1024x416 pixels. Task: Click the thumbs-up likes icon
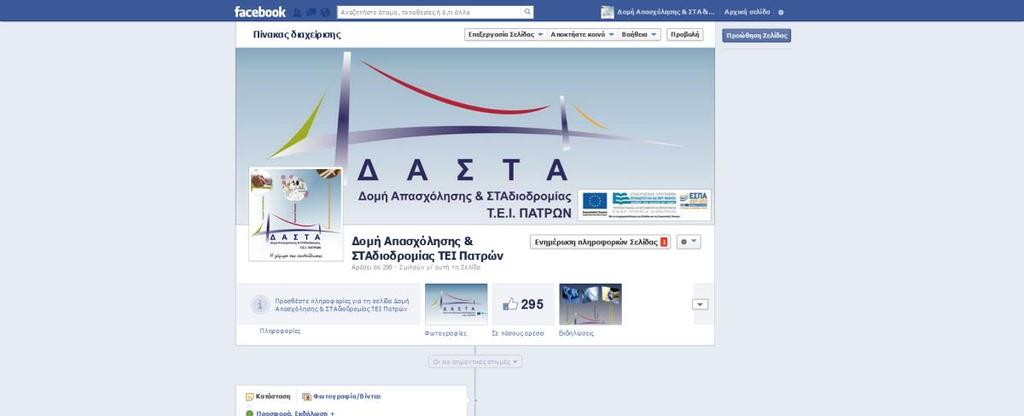click(510, 304)
